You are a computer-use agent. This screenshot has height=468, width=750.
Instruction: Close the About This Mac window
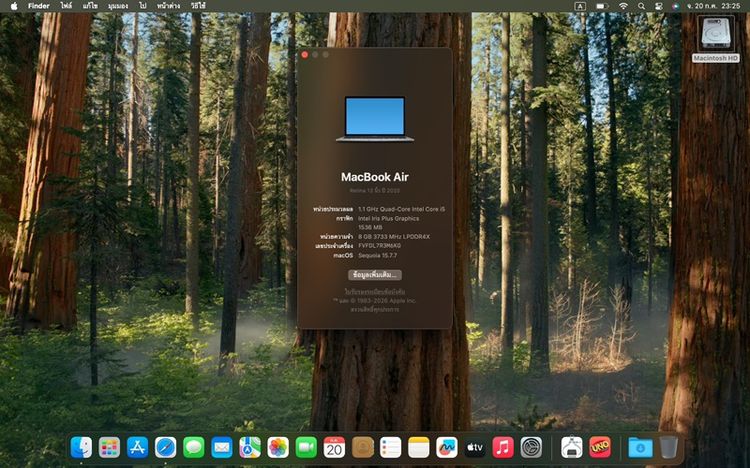coord(305,55)
